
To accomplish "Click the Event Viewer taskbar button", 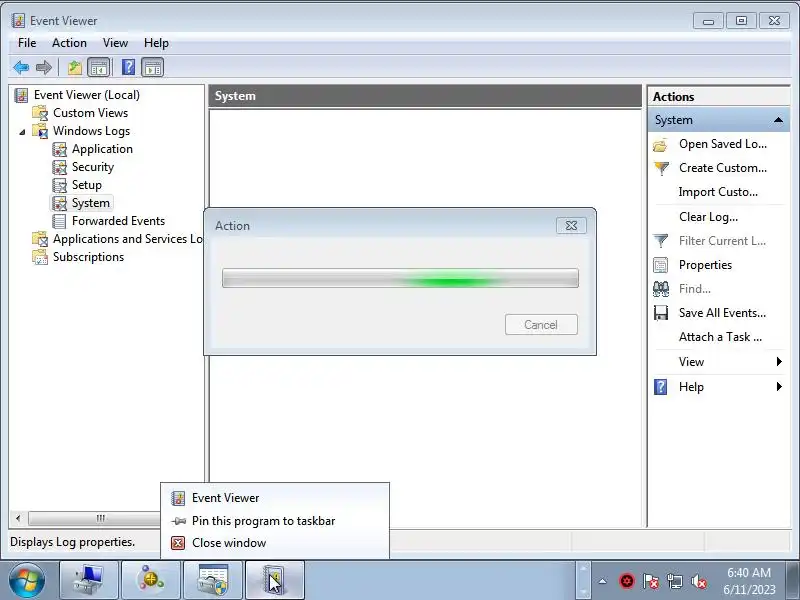I will pyautogui.click(x=274, y=580).
